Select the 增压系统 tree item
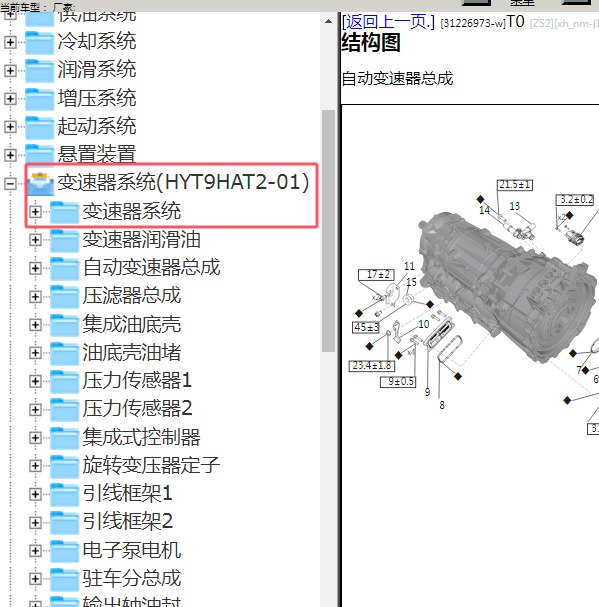 coord(97,98)
